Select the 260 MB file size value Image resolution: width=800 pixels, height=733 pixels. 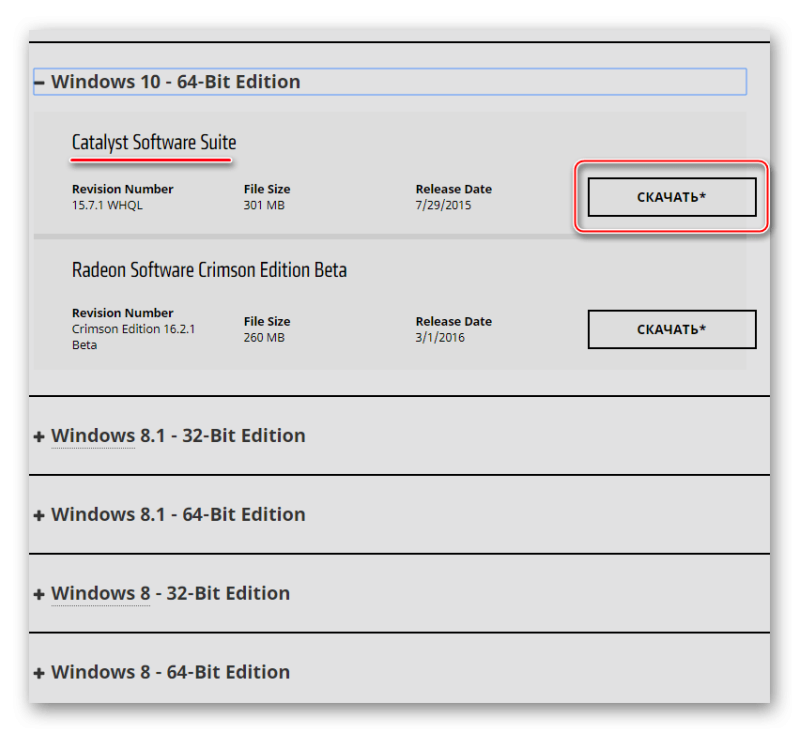point(264,338)
